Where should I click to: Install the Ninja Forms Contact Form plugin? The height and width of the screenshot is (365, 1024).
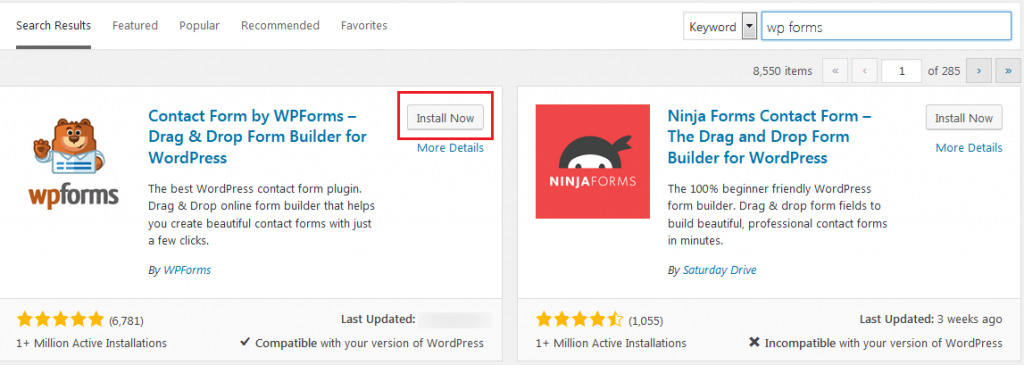click(x=964, y=118)
